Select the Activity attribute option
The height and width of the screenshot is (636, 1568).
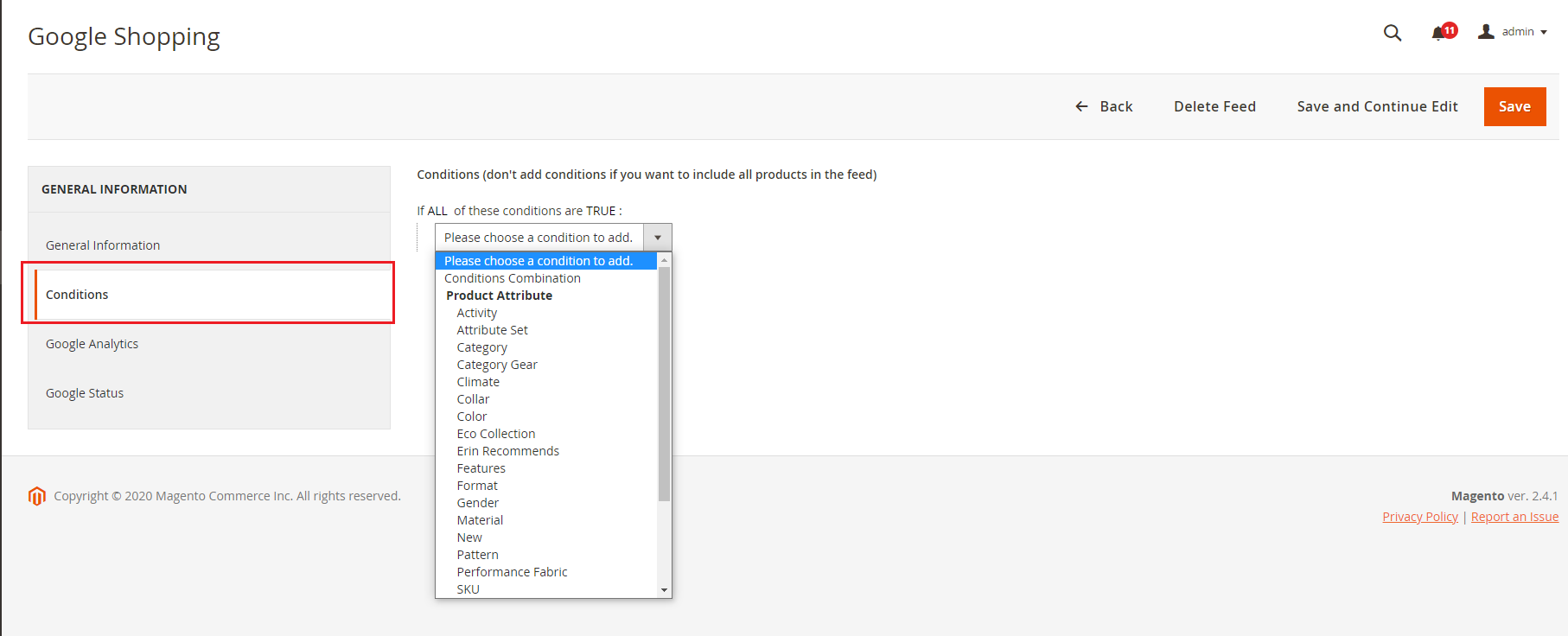[x=546, y=313]
